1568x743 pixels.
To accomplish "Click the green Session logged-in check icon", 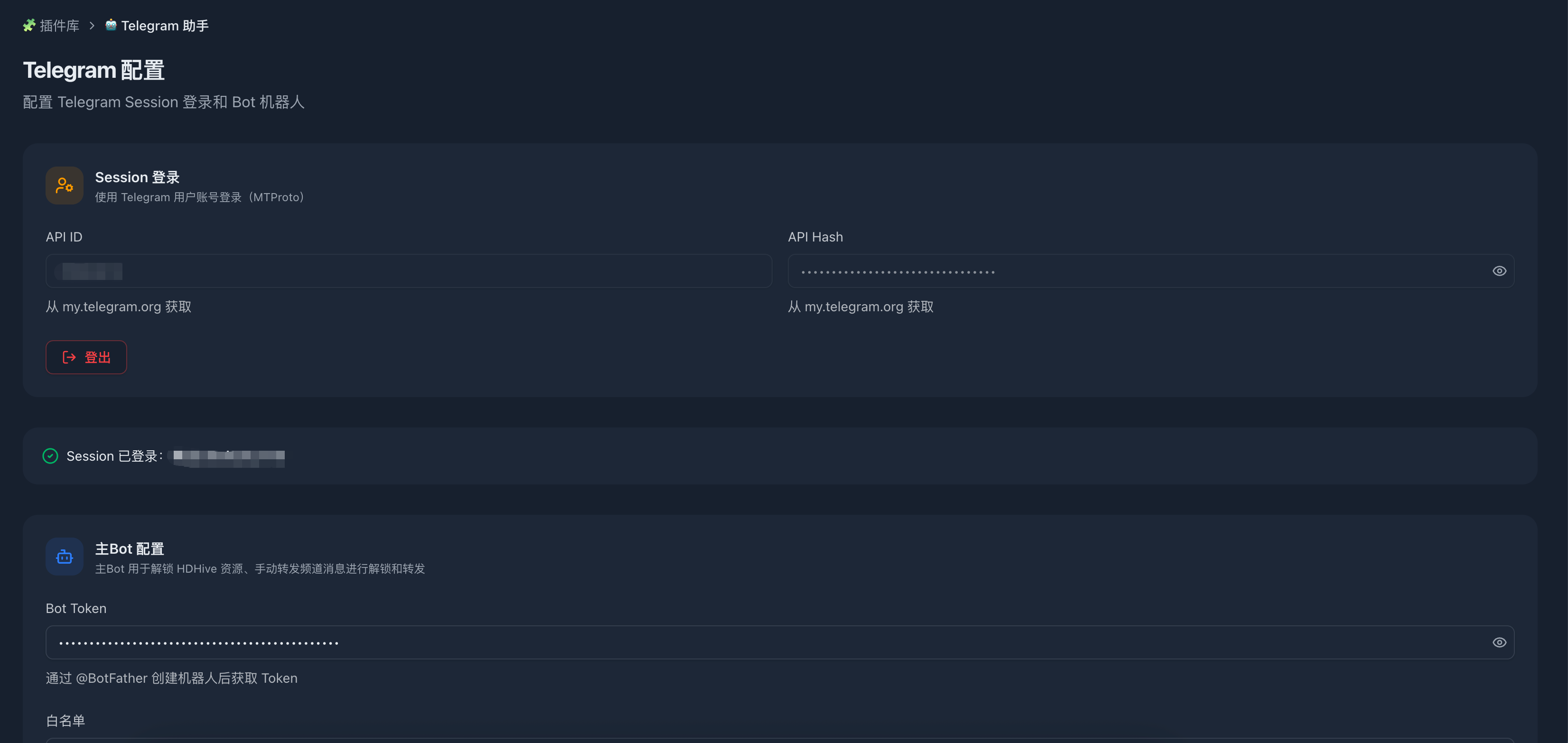I will tap(50, 456).
